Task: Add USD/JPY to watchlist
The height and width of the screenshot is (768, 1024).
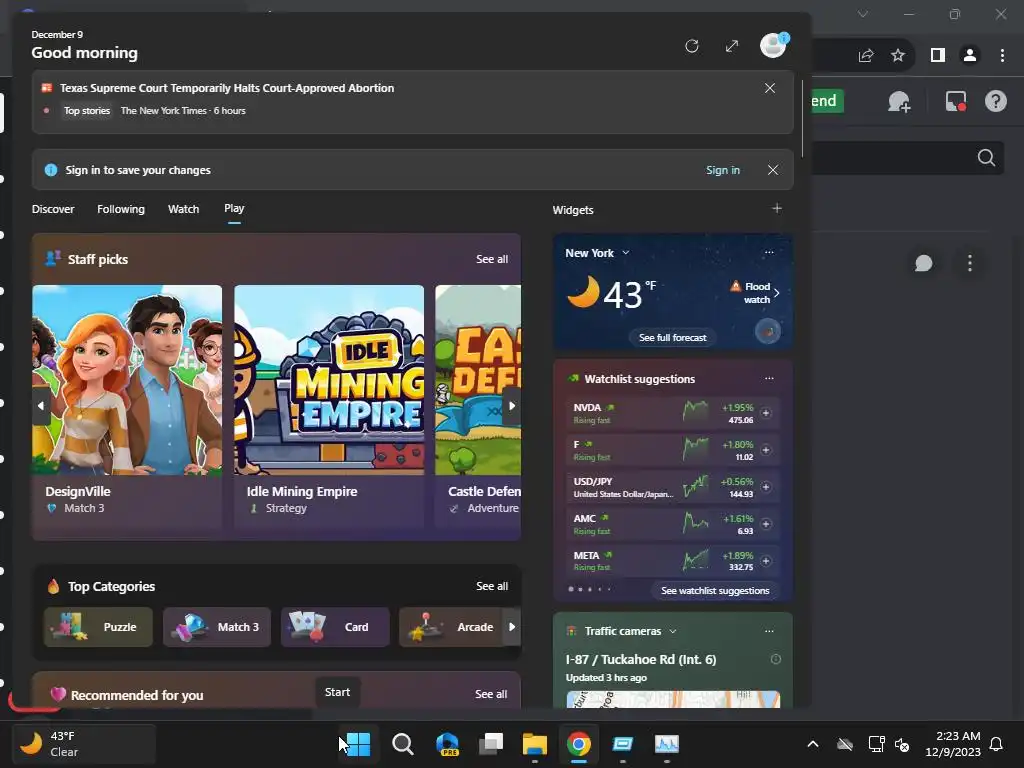Action: click(766, 487)
